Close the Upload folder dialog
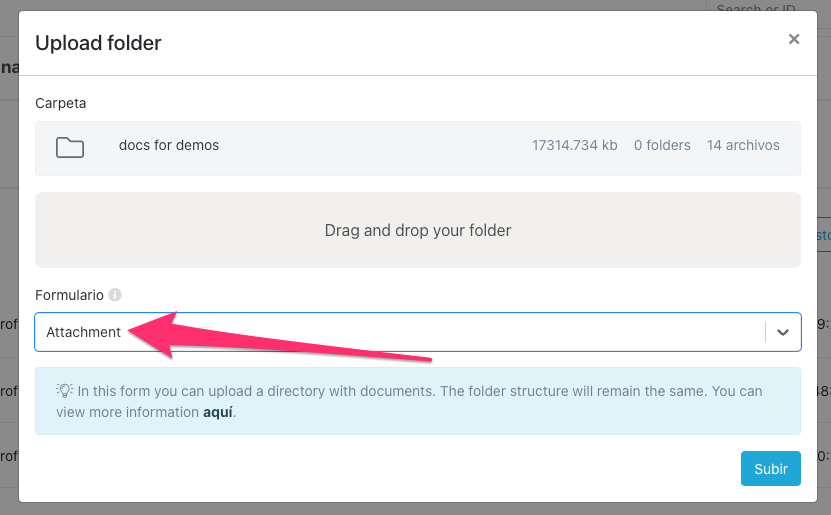831x515 pixels. pyautogui.click(x=794, y=40)
